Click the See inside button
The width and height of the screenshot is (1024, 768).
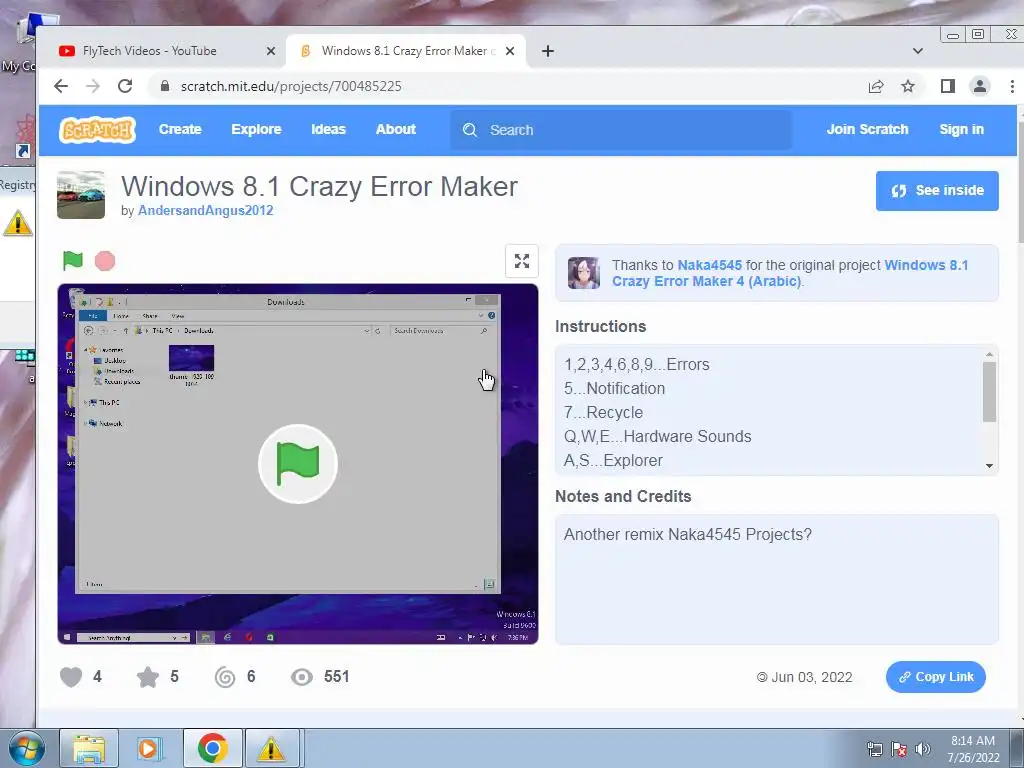coord(937,191)
